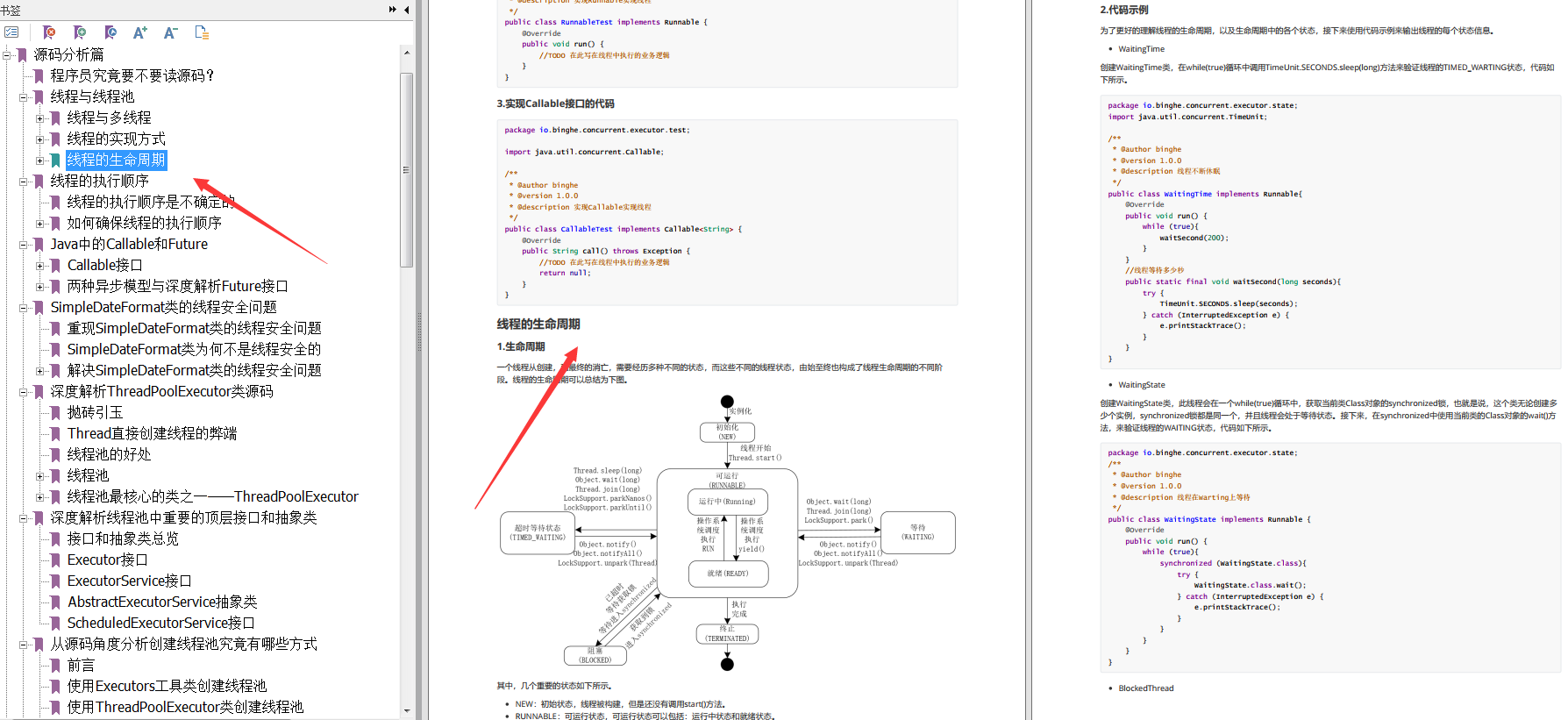The height and width of the screenshot is (720, 1568).
Task: Expand the 线程与多线程 node
Action: pos(40,118)
